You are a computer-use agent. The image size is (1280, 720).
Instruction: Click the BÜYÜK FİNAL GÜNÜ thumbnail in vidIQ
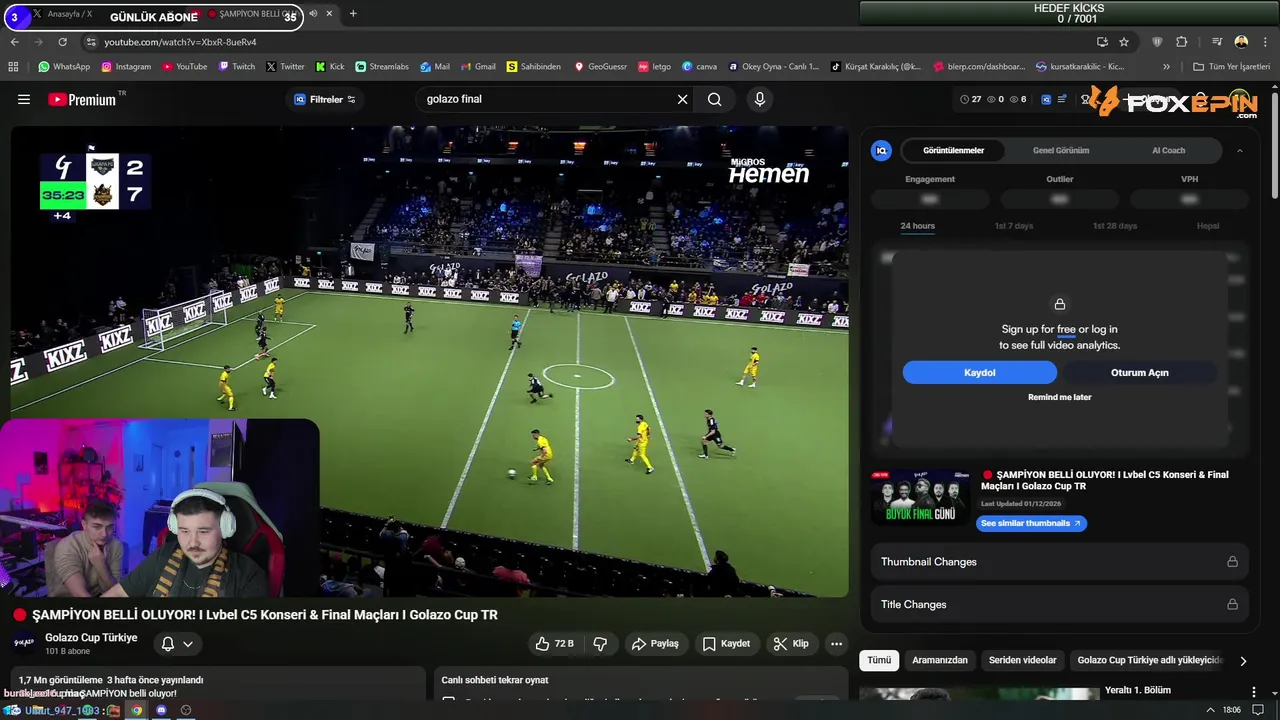[921, 497]
